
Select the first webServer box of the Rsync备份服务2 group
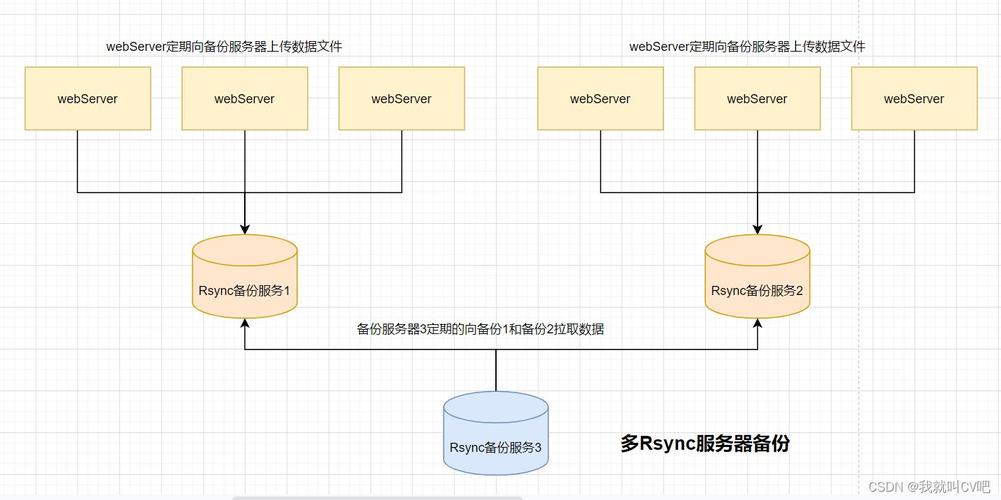600,99
